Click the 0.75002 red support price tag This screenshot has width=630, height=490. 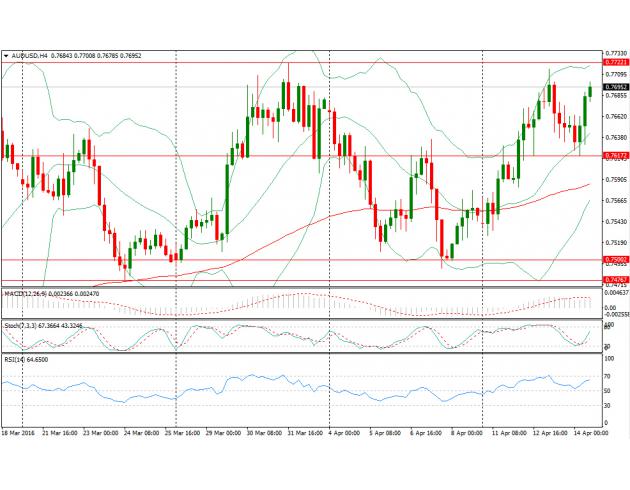click(x=616, y=259)
